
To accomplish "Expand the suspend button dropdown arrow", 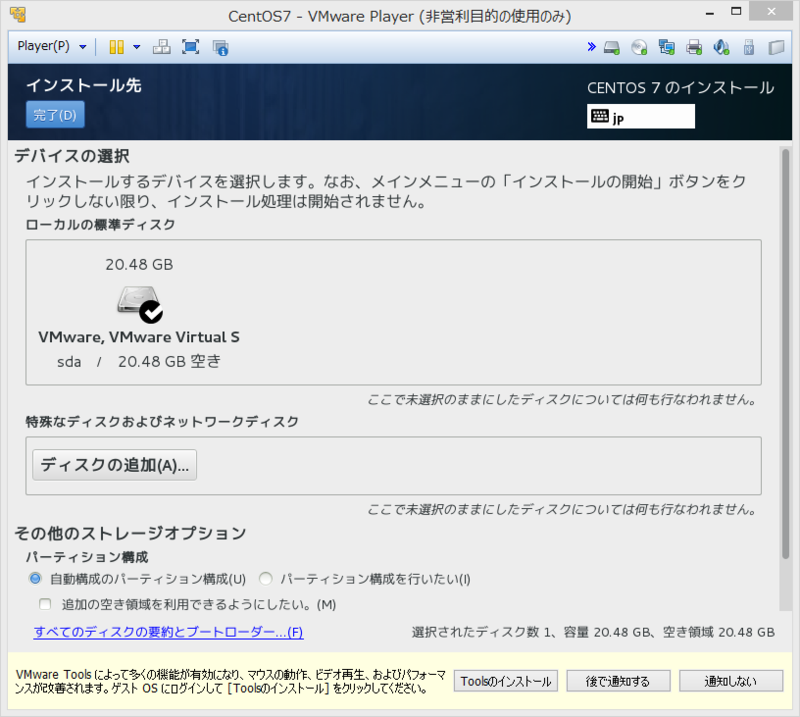I will pyautogui.click(x=137, y=46).
